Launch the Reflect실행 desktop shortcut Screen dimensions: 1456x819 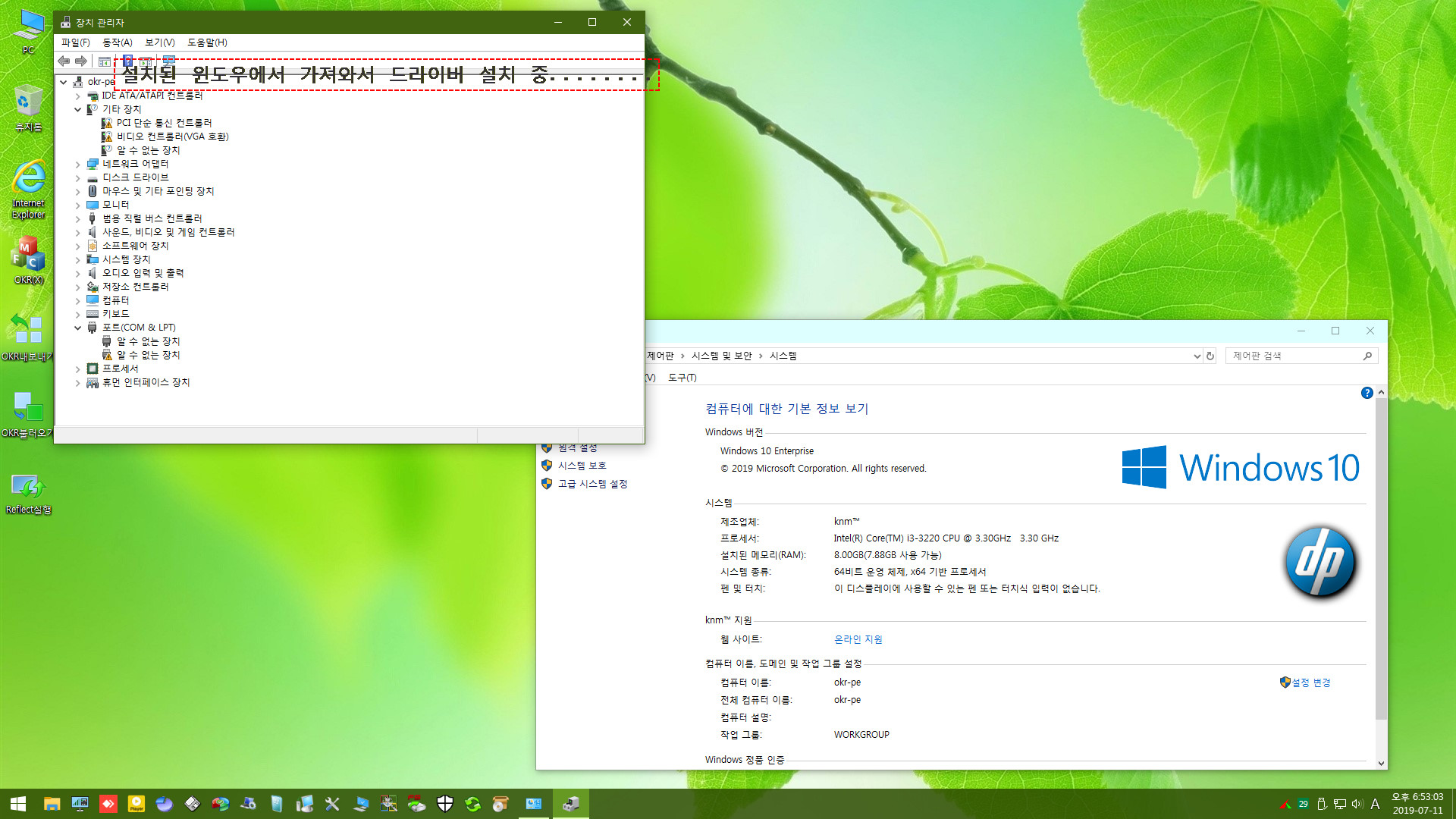(x=28, y=494)
